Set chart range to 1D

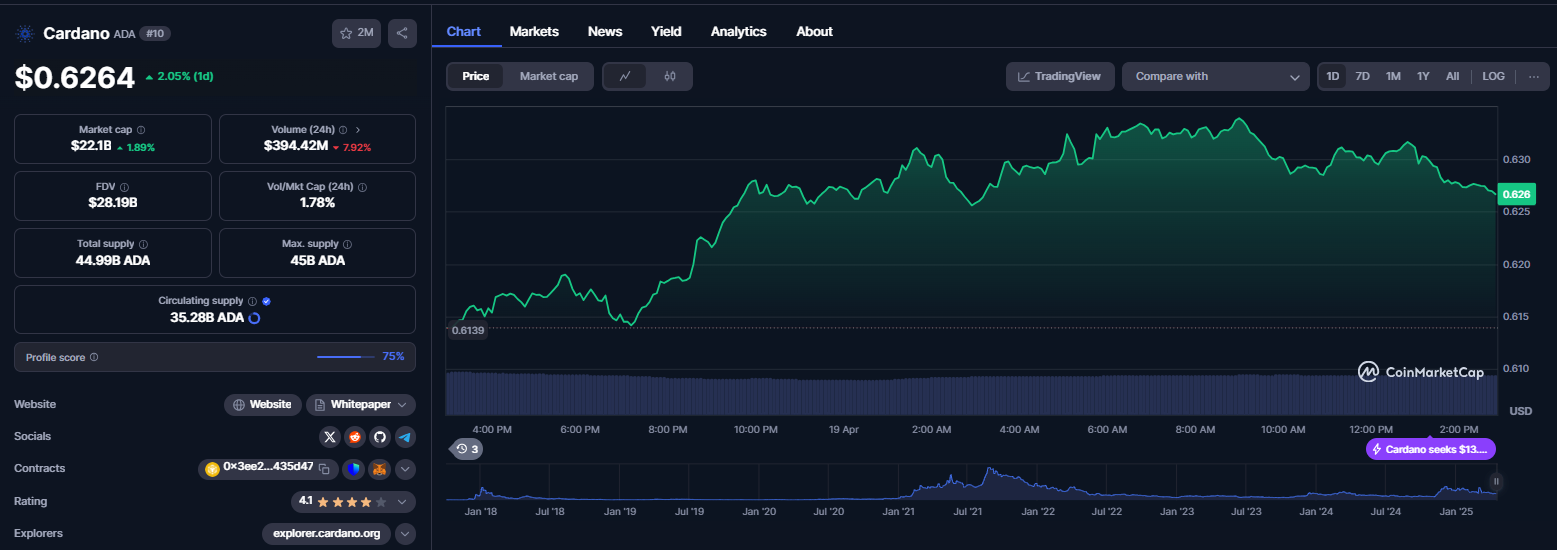tap(1333, 76)
